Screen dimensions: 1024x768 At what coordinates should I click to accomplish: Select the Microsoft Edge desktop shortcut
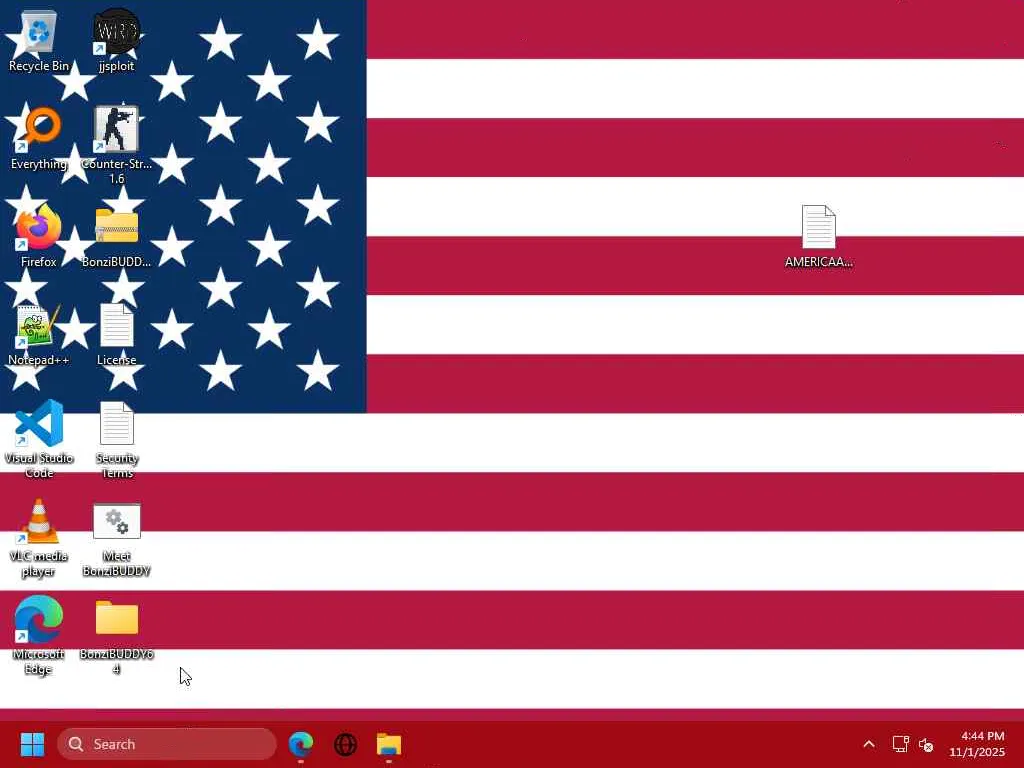[39, 635]
